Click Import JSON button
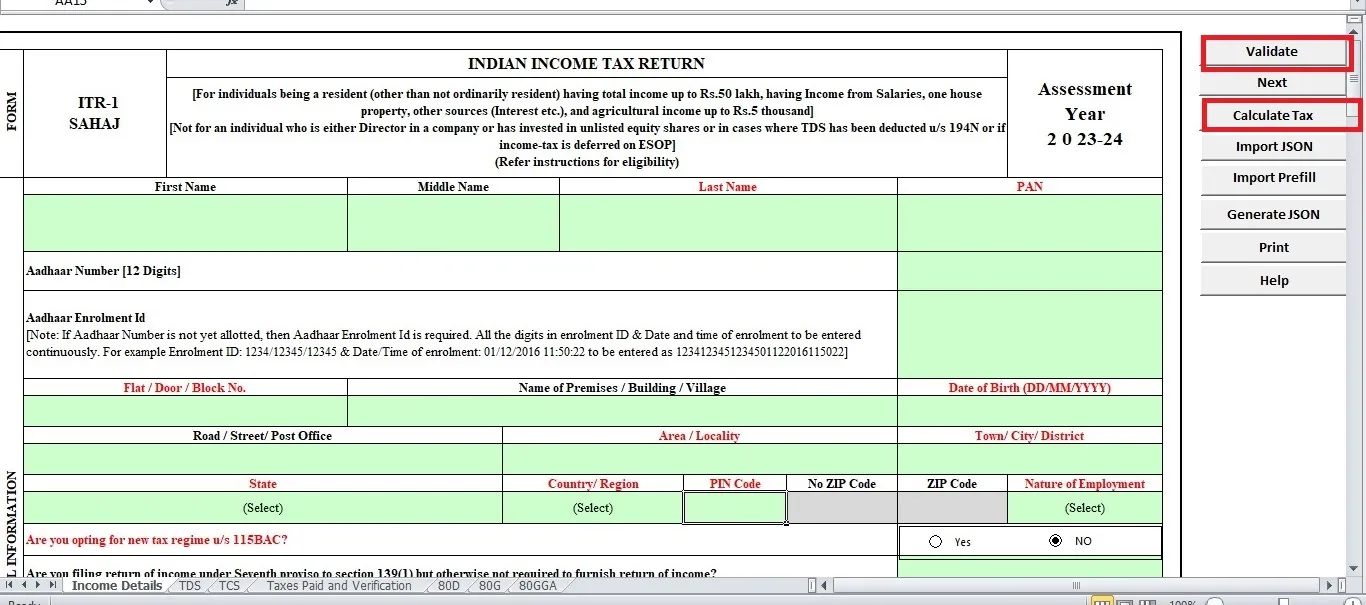This screenshot has height=605, width=1366. (1274, 146)
